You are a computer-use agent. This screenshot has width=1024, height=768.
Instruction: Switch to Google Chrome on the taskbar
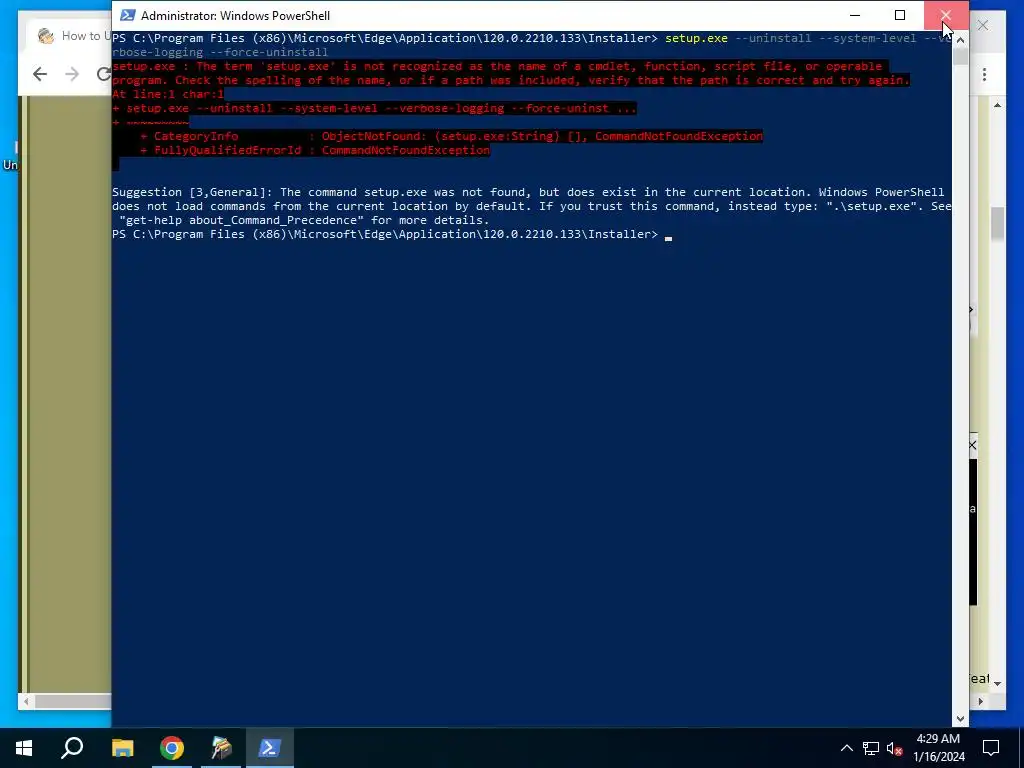click(172, 748)
